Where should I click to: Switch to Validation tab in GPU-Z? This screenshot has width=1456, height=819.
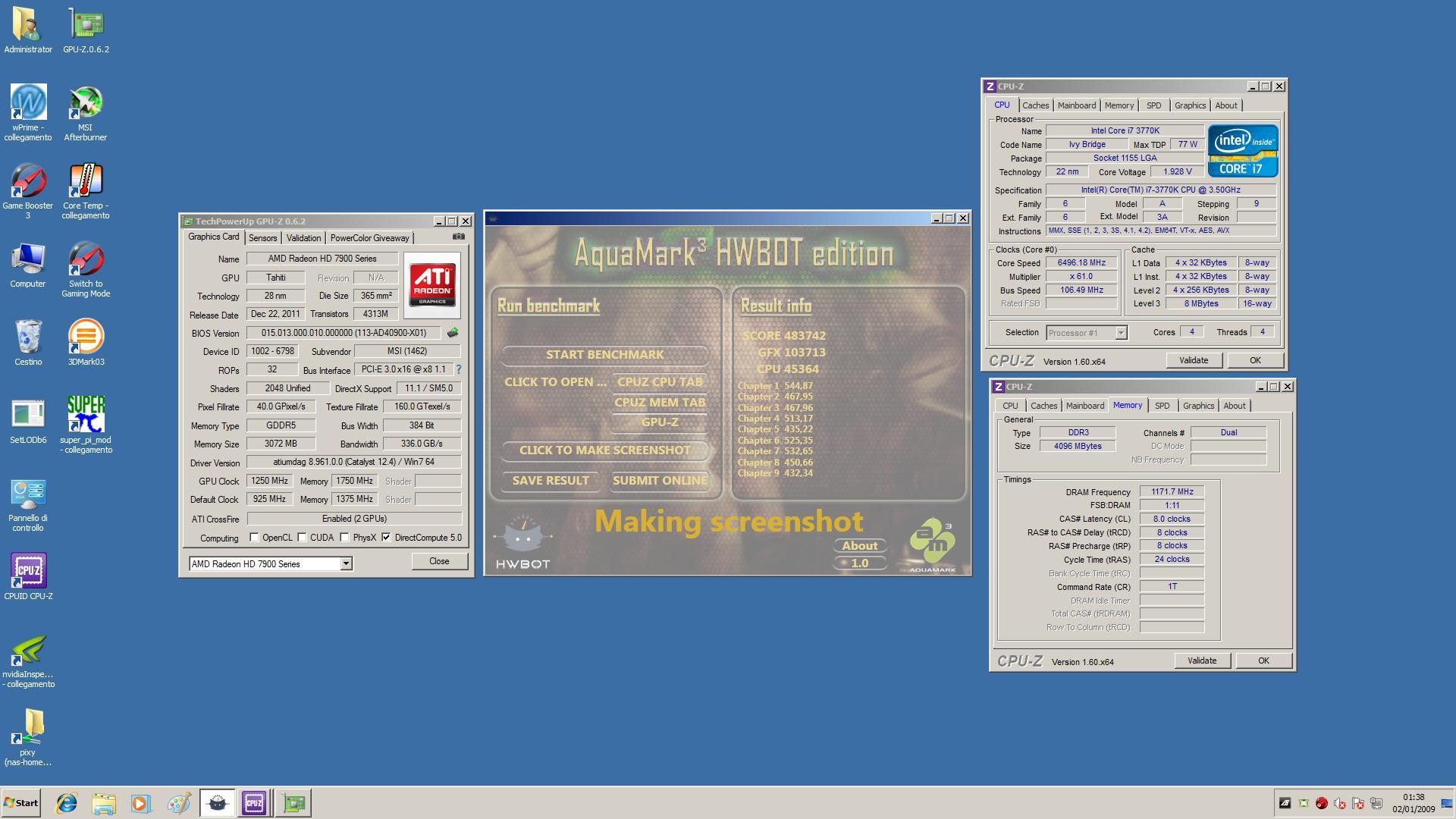tap(303, 238)
